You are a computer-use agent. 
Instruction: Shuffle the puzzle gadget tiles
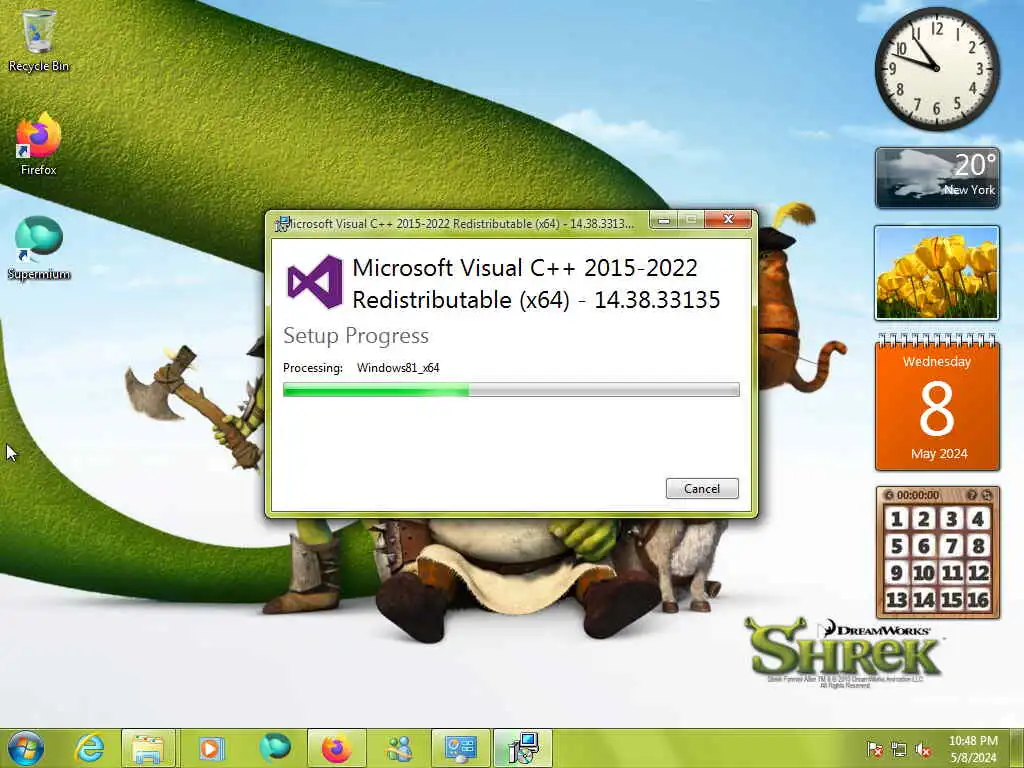(987, 495)
